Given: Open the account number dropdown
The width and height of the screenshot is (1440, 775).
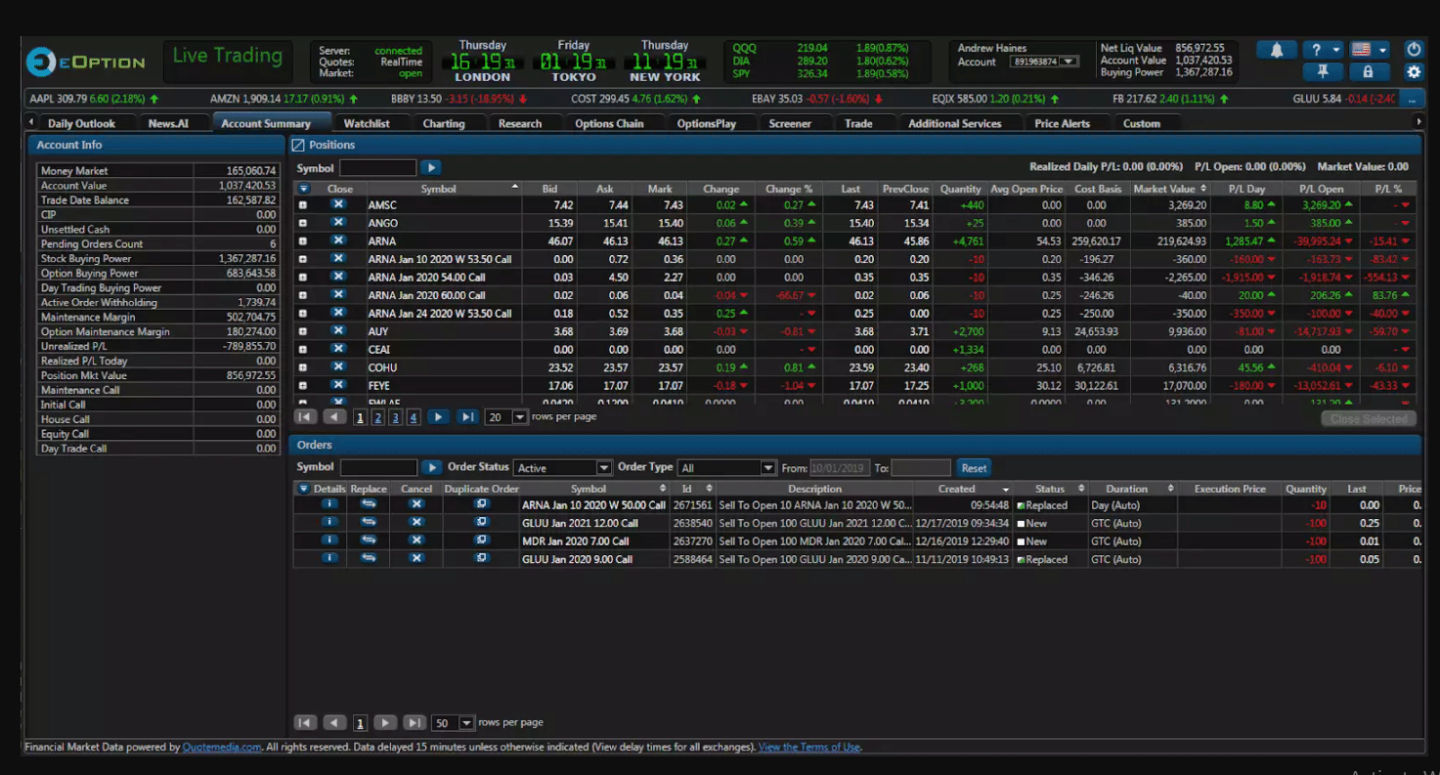Looking at the screenshot, I should point(1069,62).
